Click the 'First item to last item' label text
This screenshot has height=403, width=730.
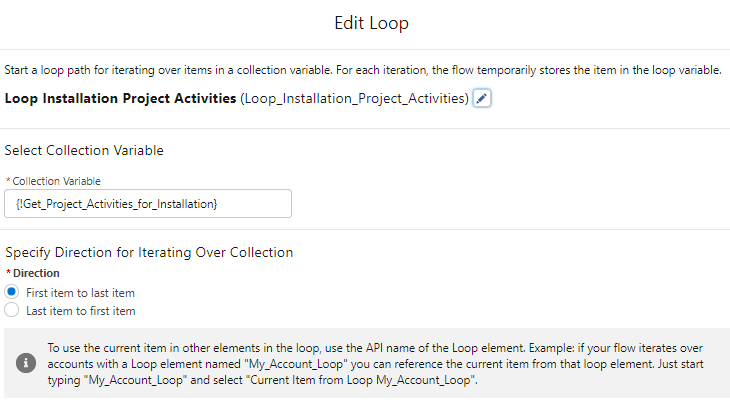(80, 293)
